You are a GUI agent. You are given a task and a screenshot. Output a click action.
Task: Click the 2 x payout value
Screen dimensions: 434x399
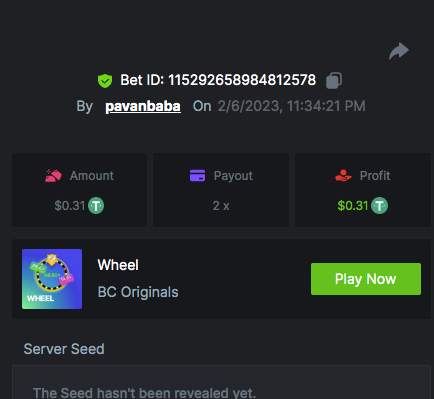tap(221, 206)
